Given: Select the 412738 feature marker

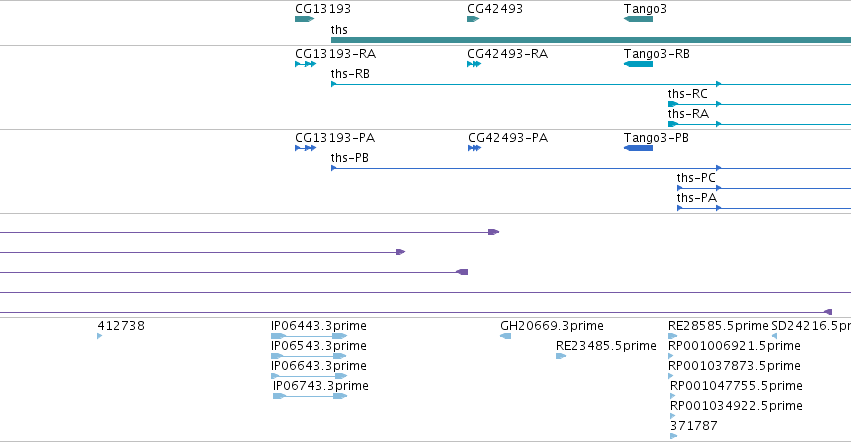Looking at the screenshot, I should (100, 336).
